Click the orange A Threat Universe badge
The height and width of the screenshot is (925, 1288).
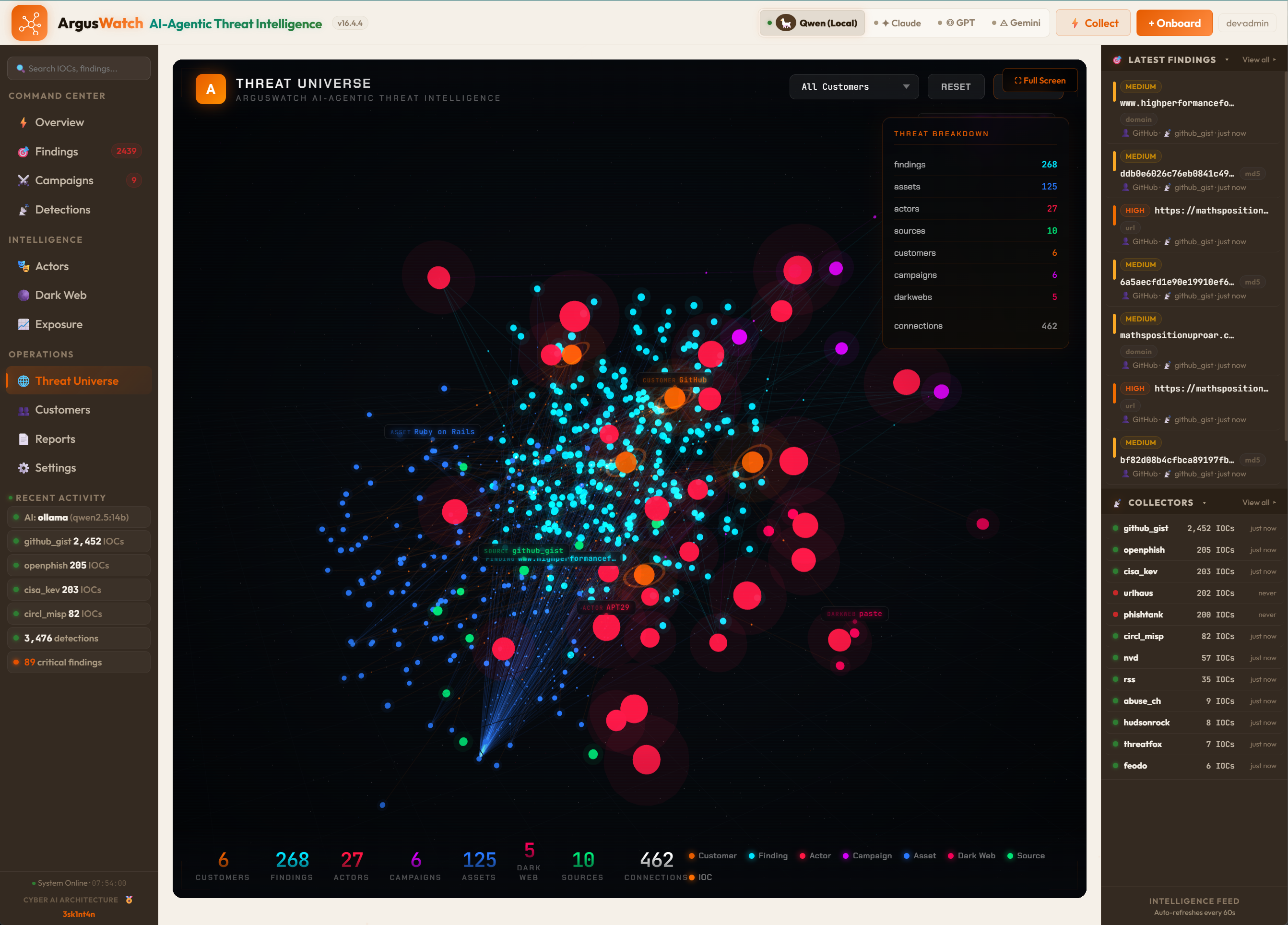[x=211, y=89]
